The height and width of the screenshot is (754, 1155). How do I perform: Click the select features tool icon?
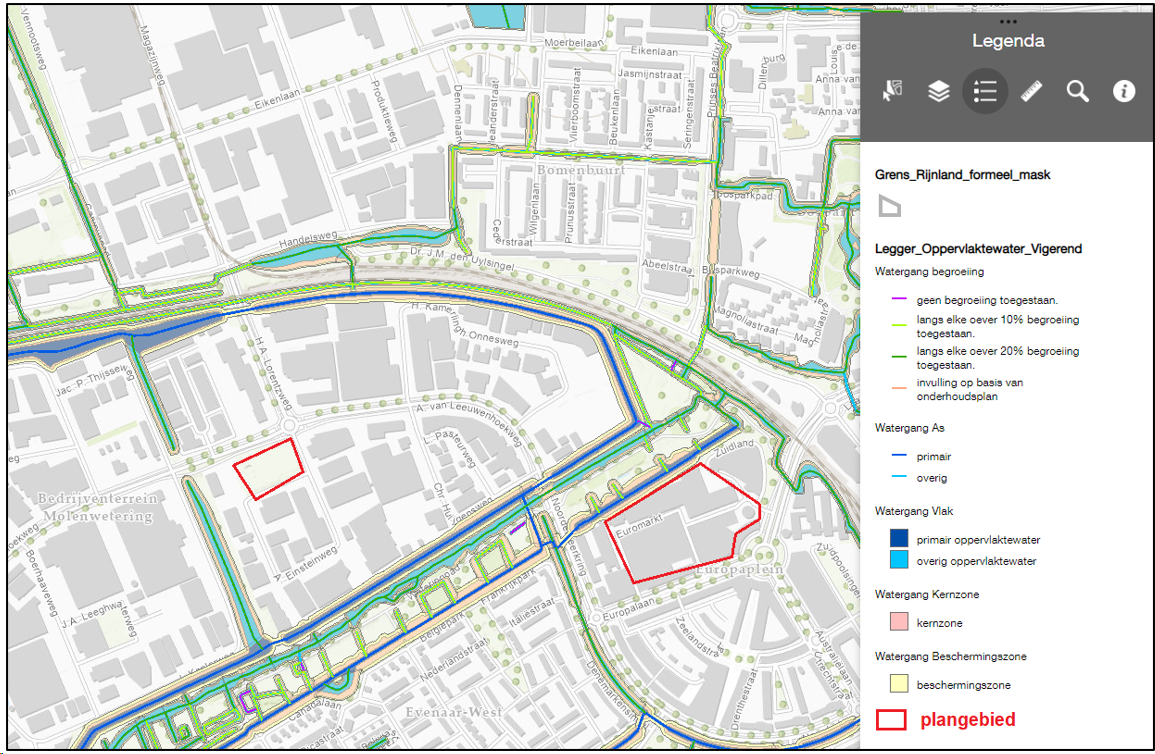coord(892,92)
